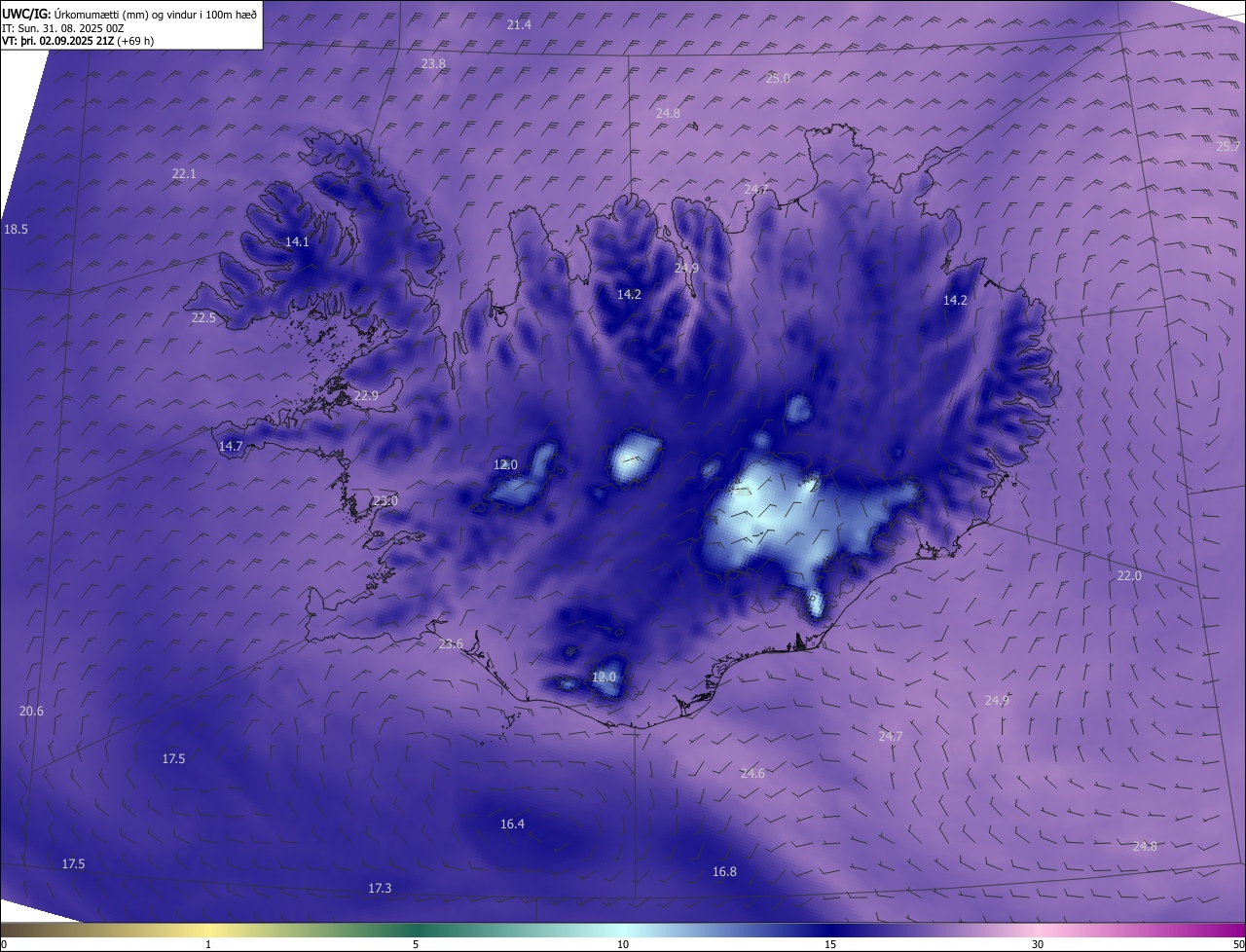The height and width of the screenshot is (952, 1246).
Task: Click the color scale tick label 15
Action: coord(830,944)
